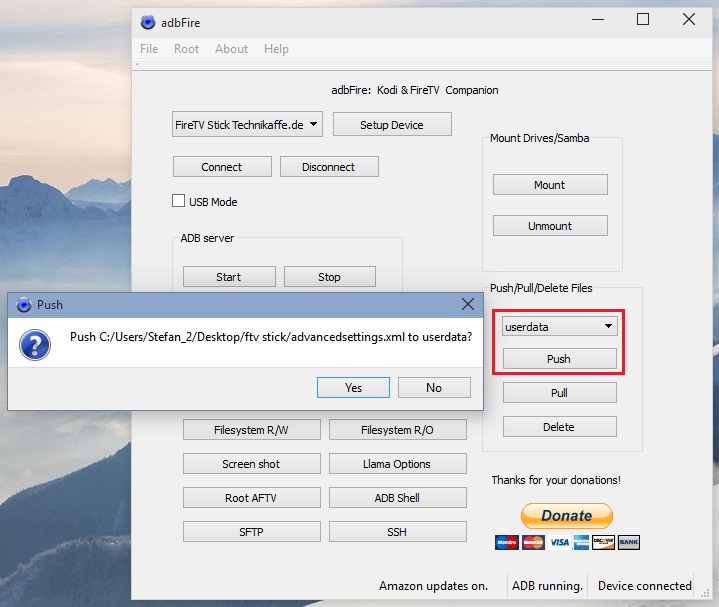This screenshot has height=607, width=719.
Task: Open the Help menu
Action: click(276, 49)
